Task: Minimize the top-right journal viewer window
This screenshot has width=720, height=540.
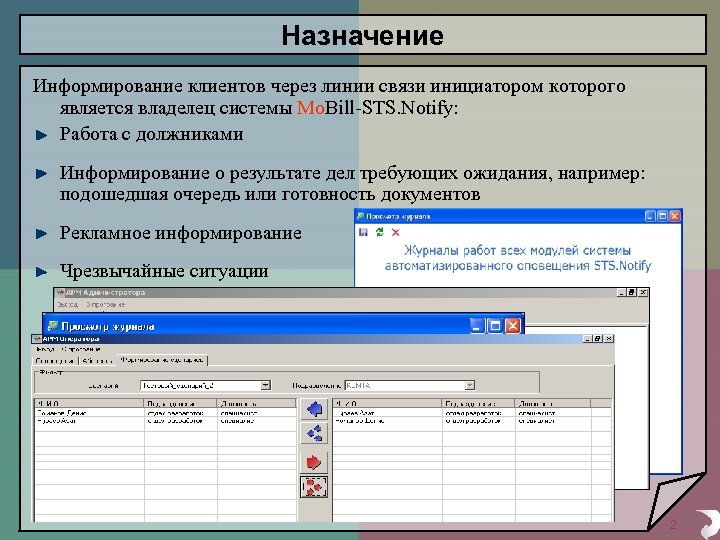Action: click(650, 216)
